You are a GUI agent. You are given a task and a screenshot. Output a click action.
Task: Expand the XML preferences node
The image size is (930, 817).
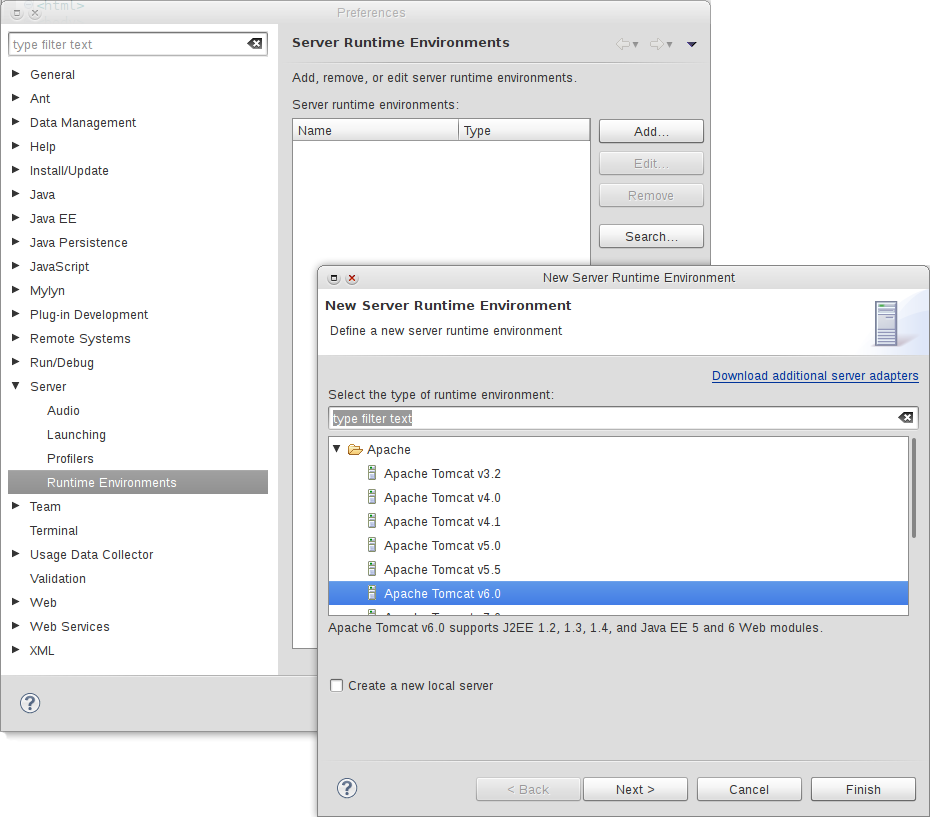click(15, 650)
